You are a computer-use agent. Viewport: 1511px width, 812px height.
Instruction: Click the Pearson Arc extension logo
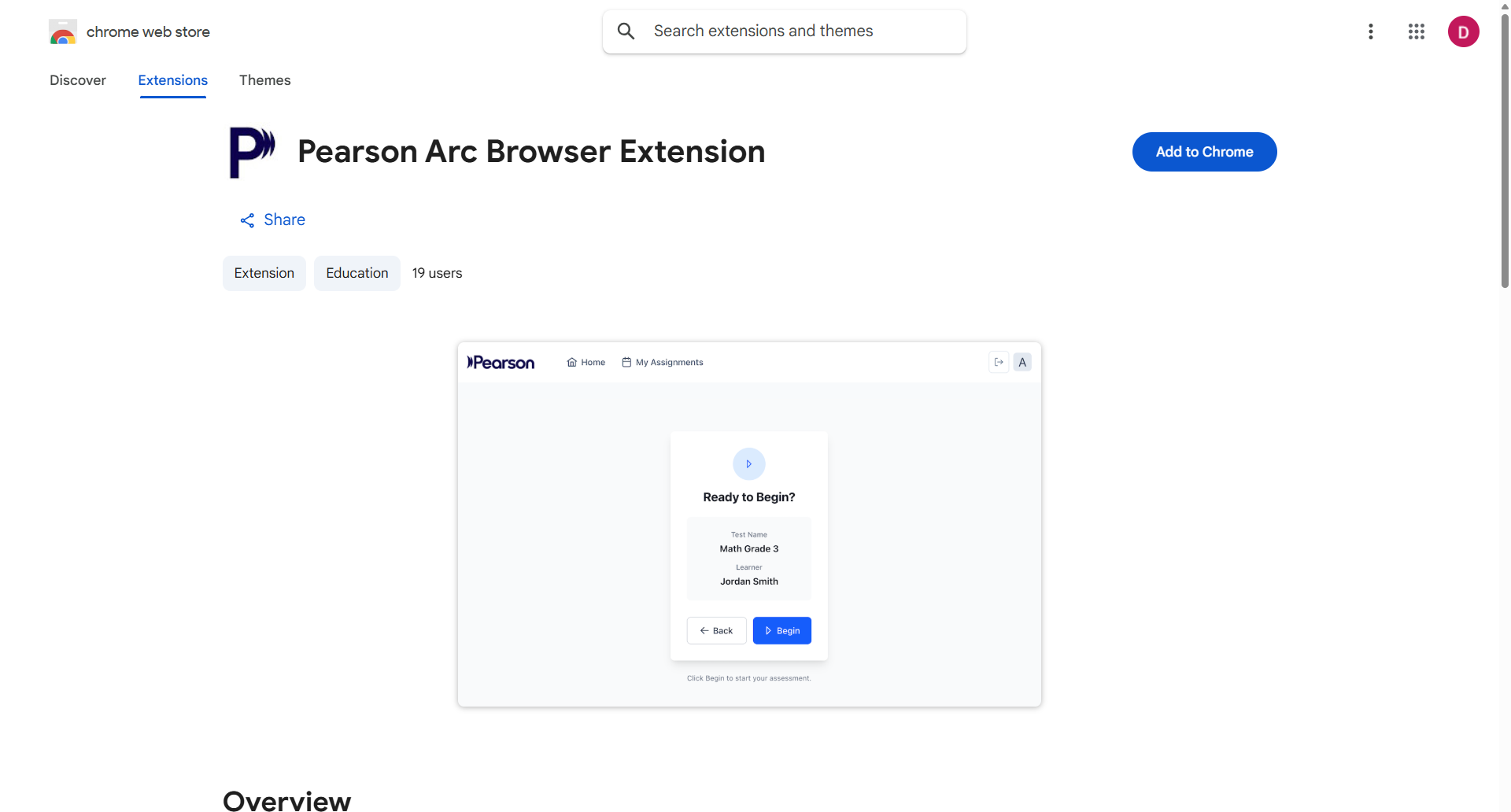click(x=252, y=153)
